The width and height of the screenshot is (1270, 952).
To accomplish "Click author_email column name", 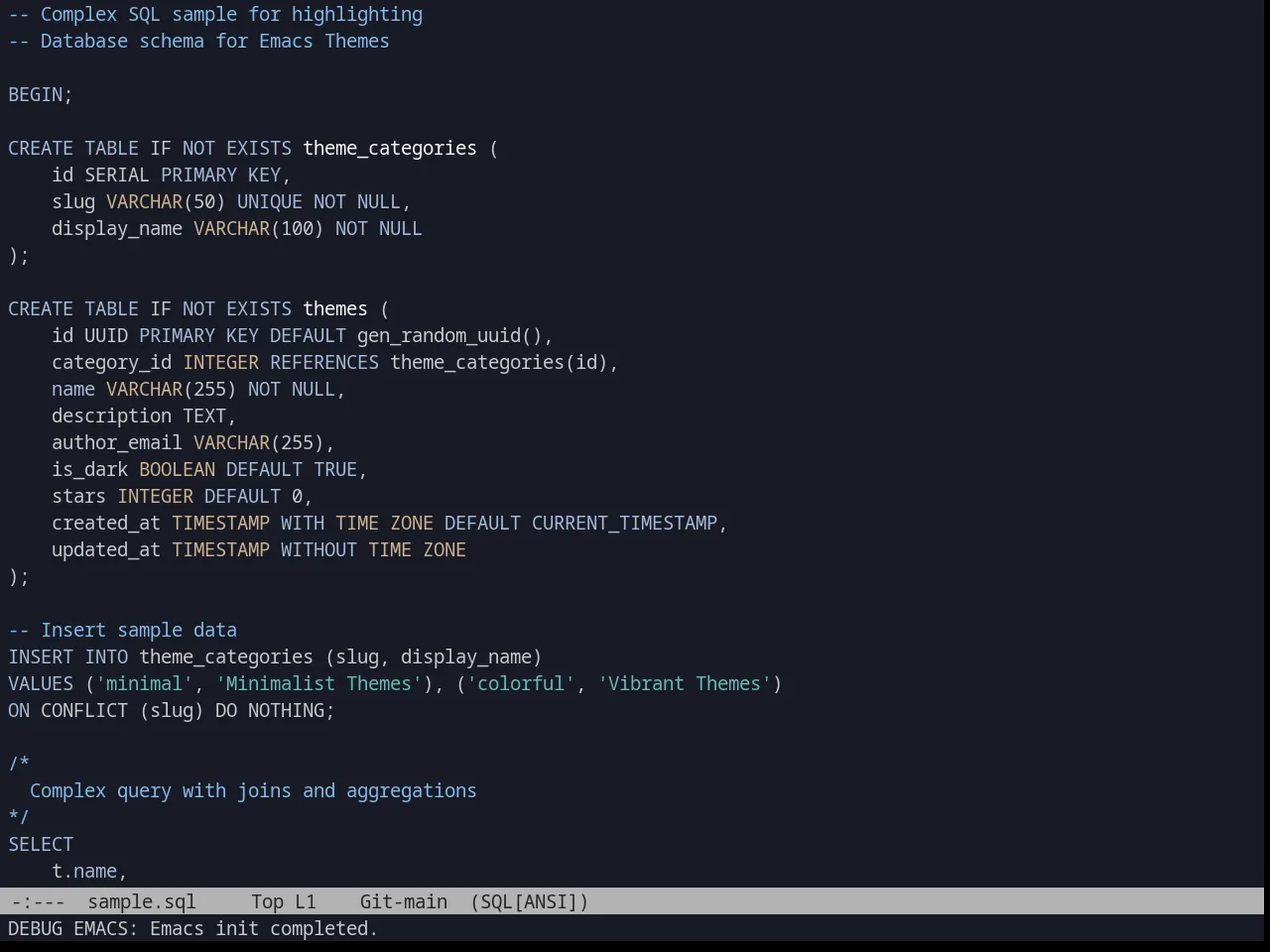I will [117, 442].
